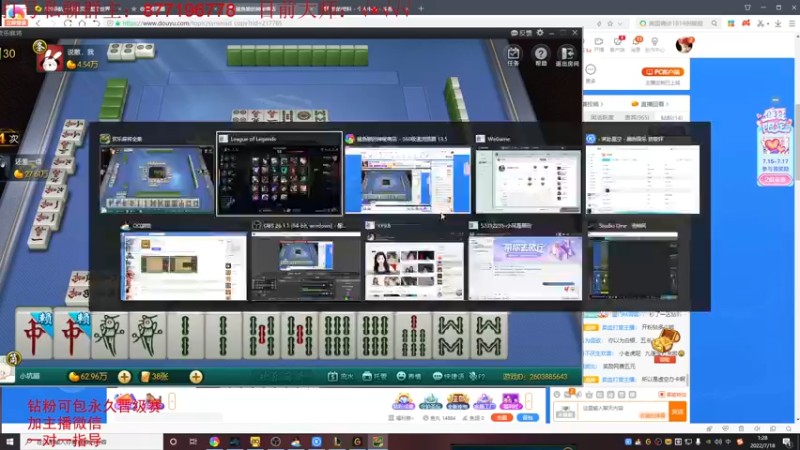Click 托管 auto-play in game bottom bar
The image size is (800, 450).
click(374, 377)
